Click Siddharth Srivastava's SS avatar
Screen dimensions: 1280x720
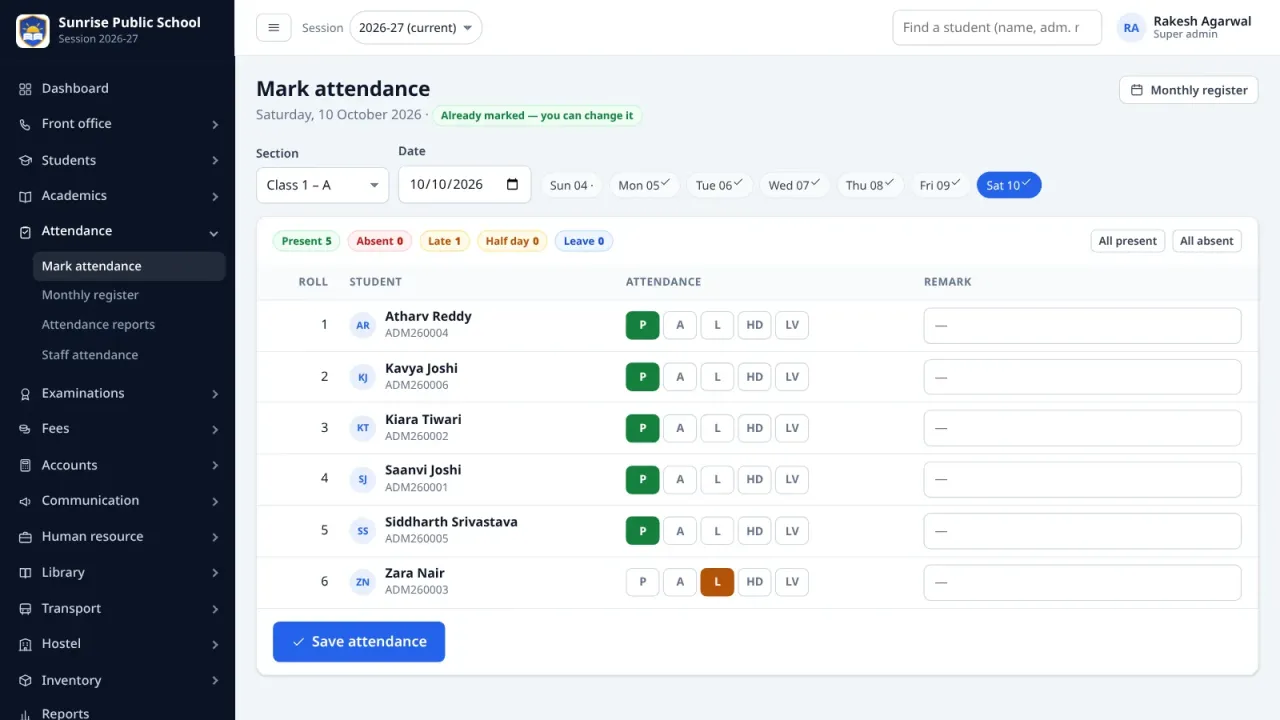tap(363, 531)
